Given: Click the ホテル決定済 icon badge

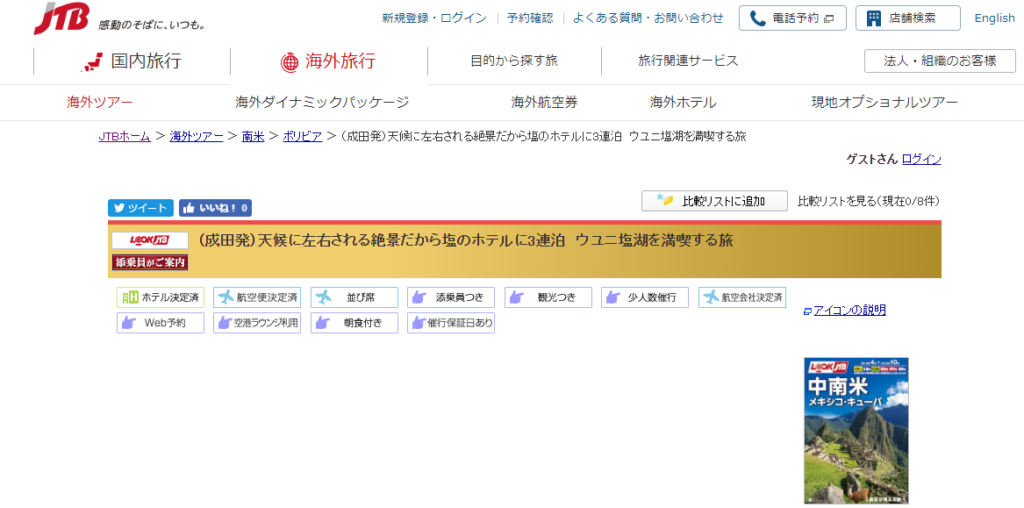Looking at the screenshot, I should click(x=160, y=297).
